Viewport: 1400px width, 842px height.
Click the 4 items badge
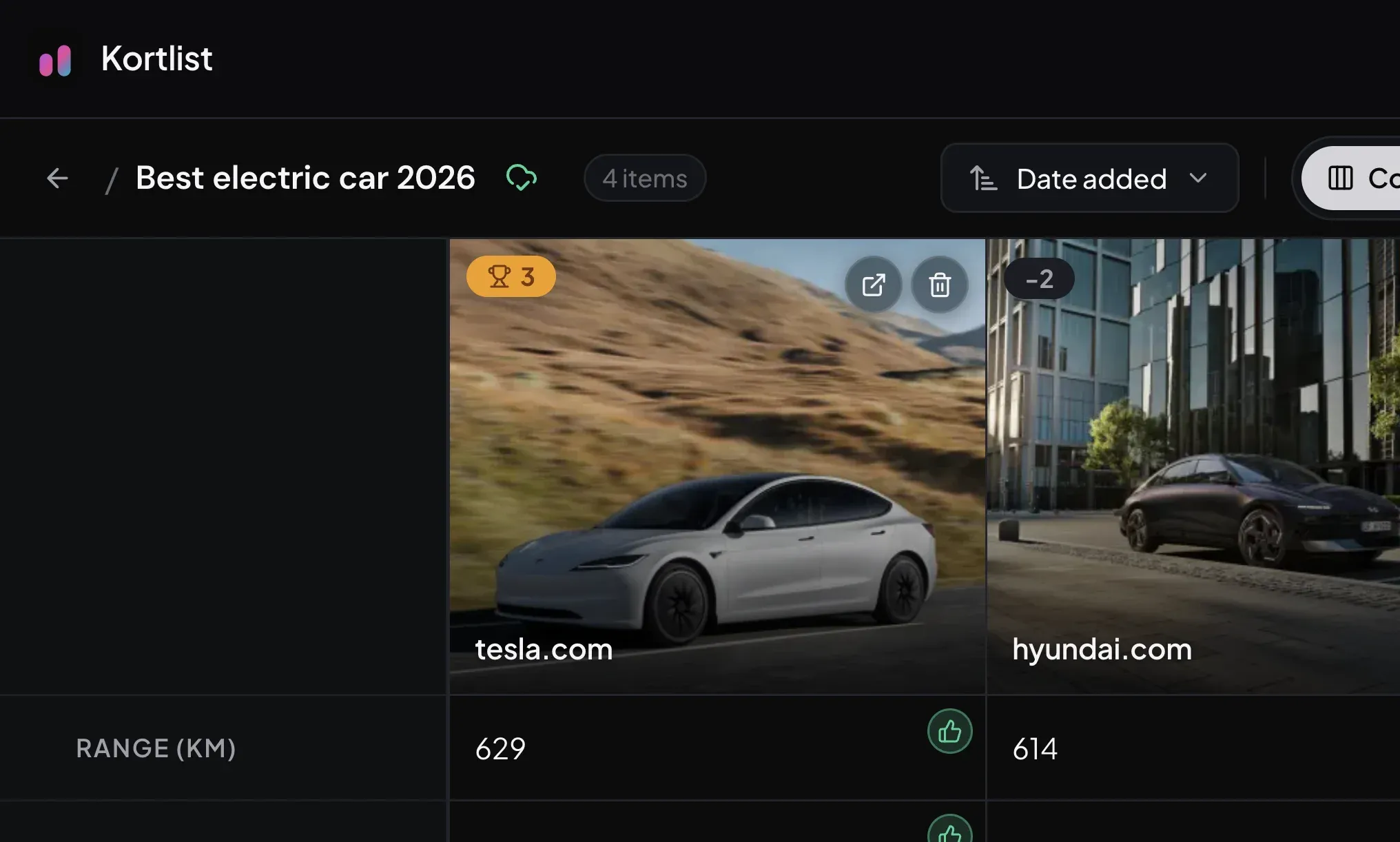(x=645, y=178)
